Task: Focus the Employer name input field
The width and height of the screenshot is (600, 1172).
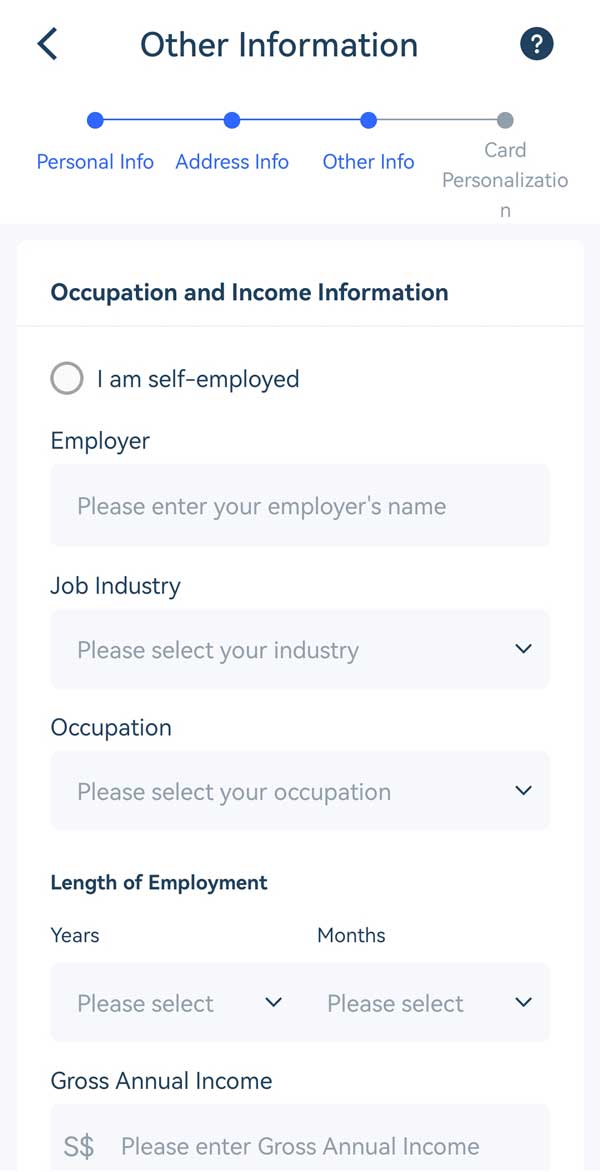Action: click(300, 506)
